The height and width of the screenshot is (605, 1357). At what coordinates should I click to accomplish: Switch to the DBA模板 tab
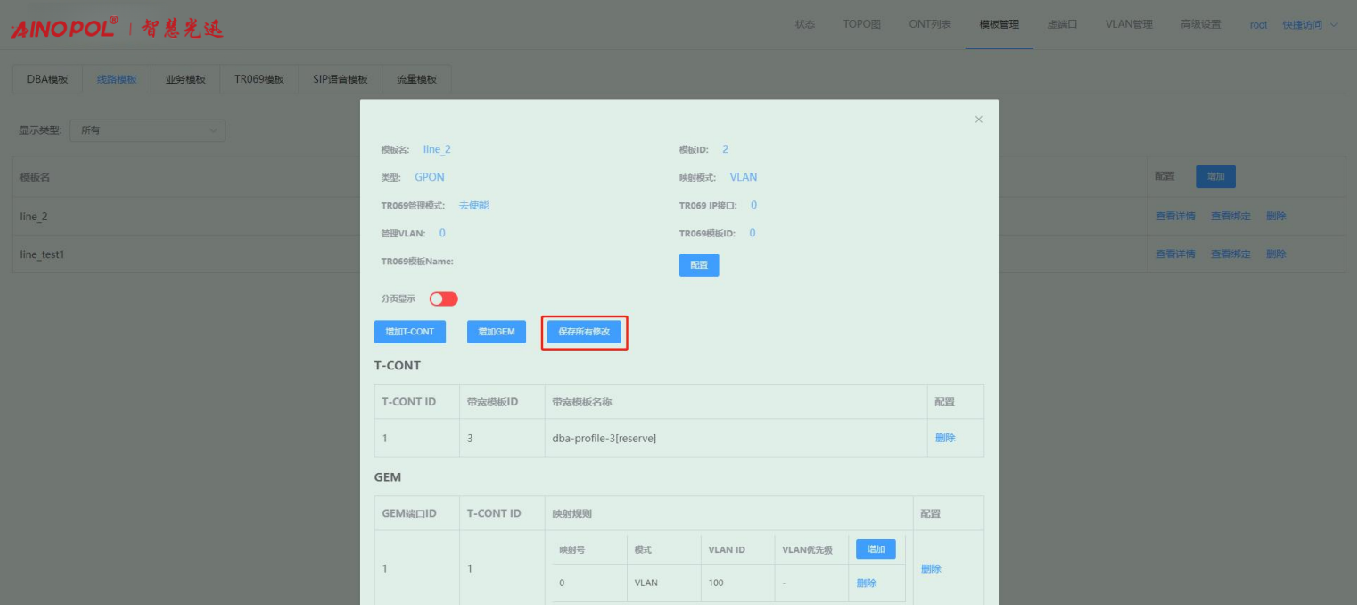(x=47, y=80)
